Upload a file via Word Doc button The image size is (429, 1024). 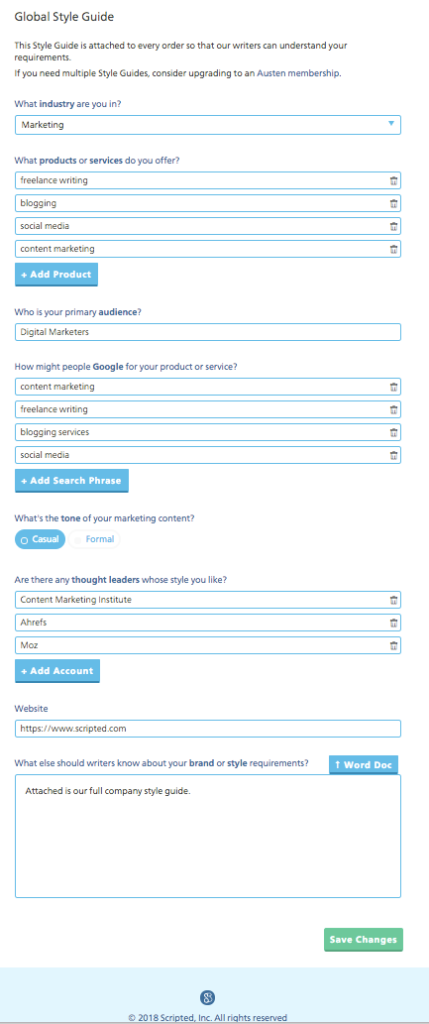pyautogui.click(x=364, y=765)
